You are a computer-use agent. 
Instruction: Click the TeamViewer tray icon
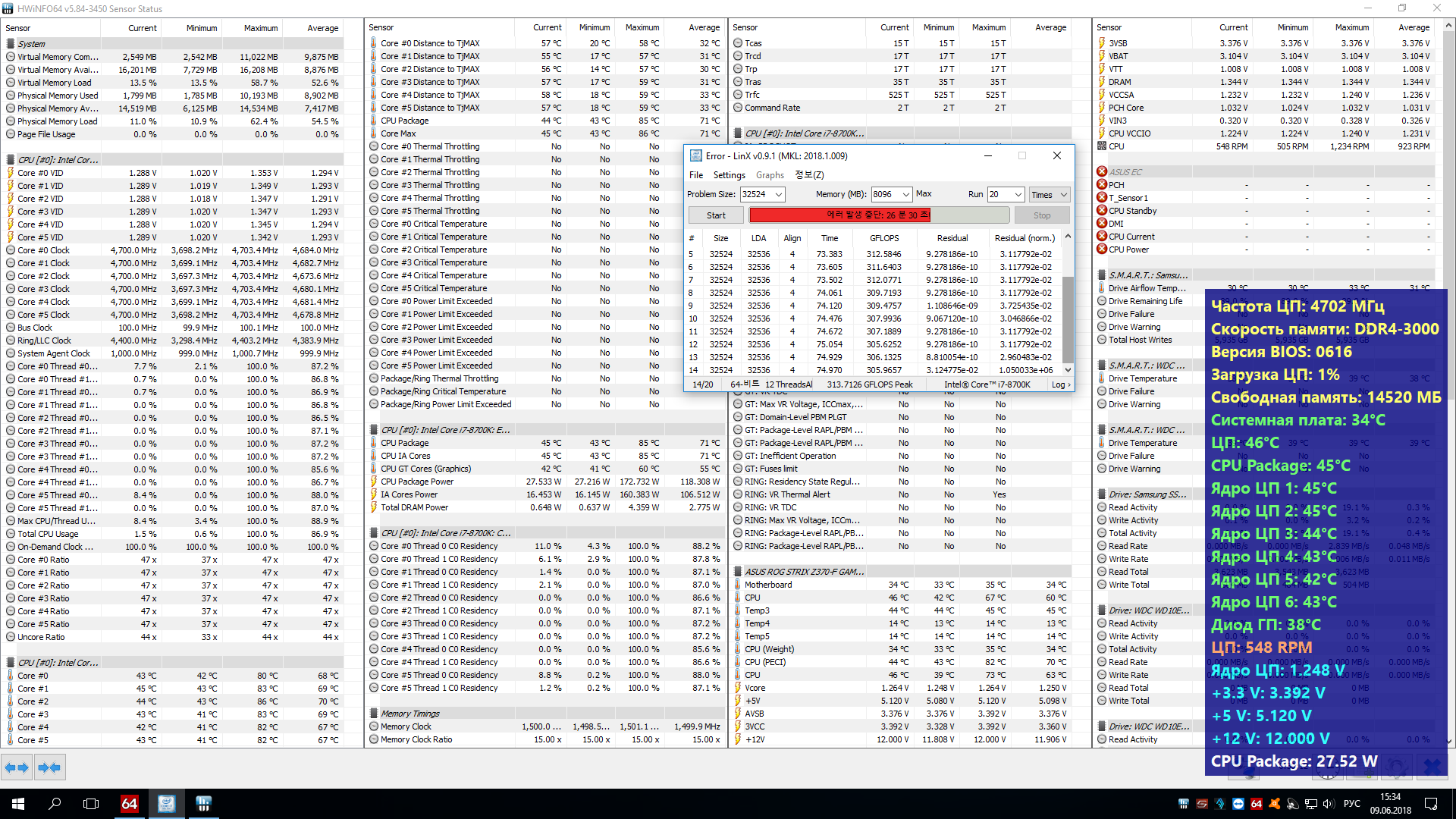pyautogui.click(x=1238, y=804)
